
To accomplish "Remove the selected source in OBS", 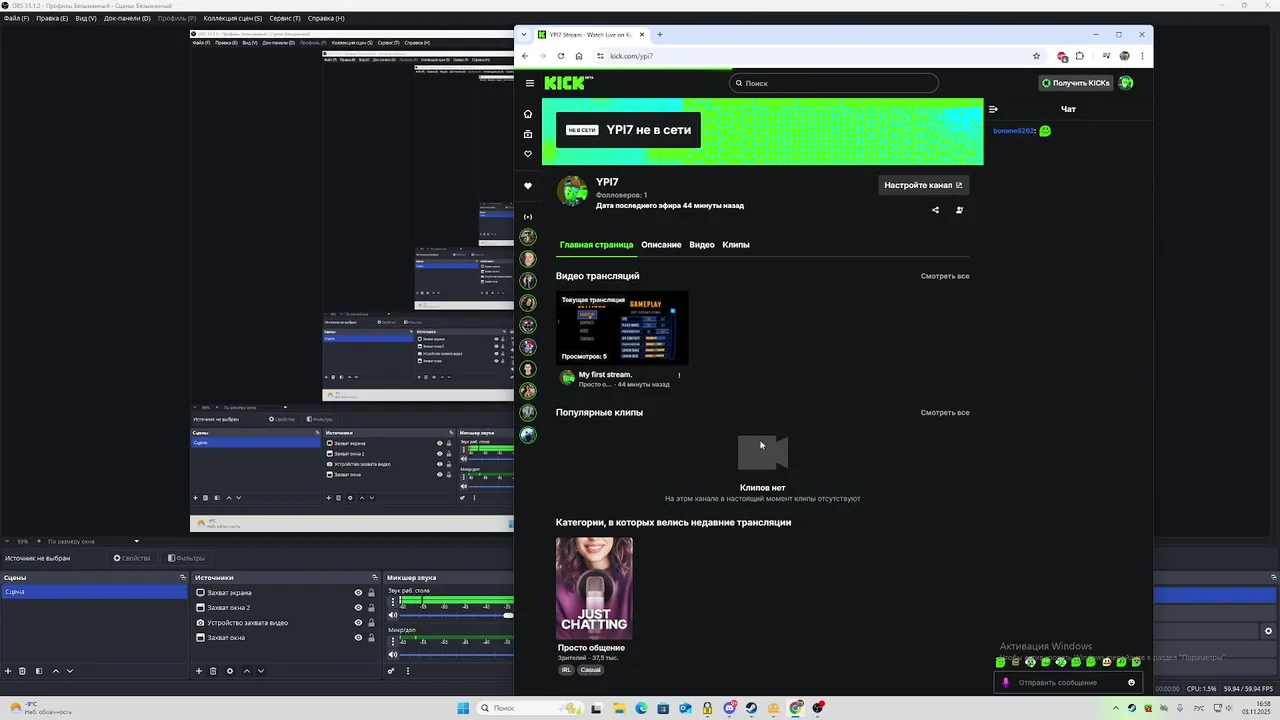I will [213, 671].
